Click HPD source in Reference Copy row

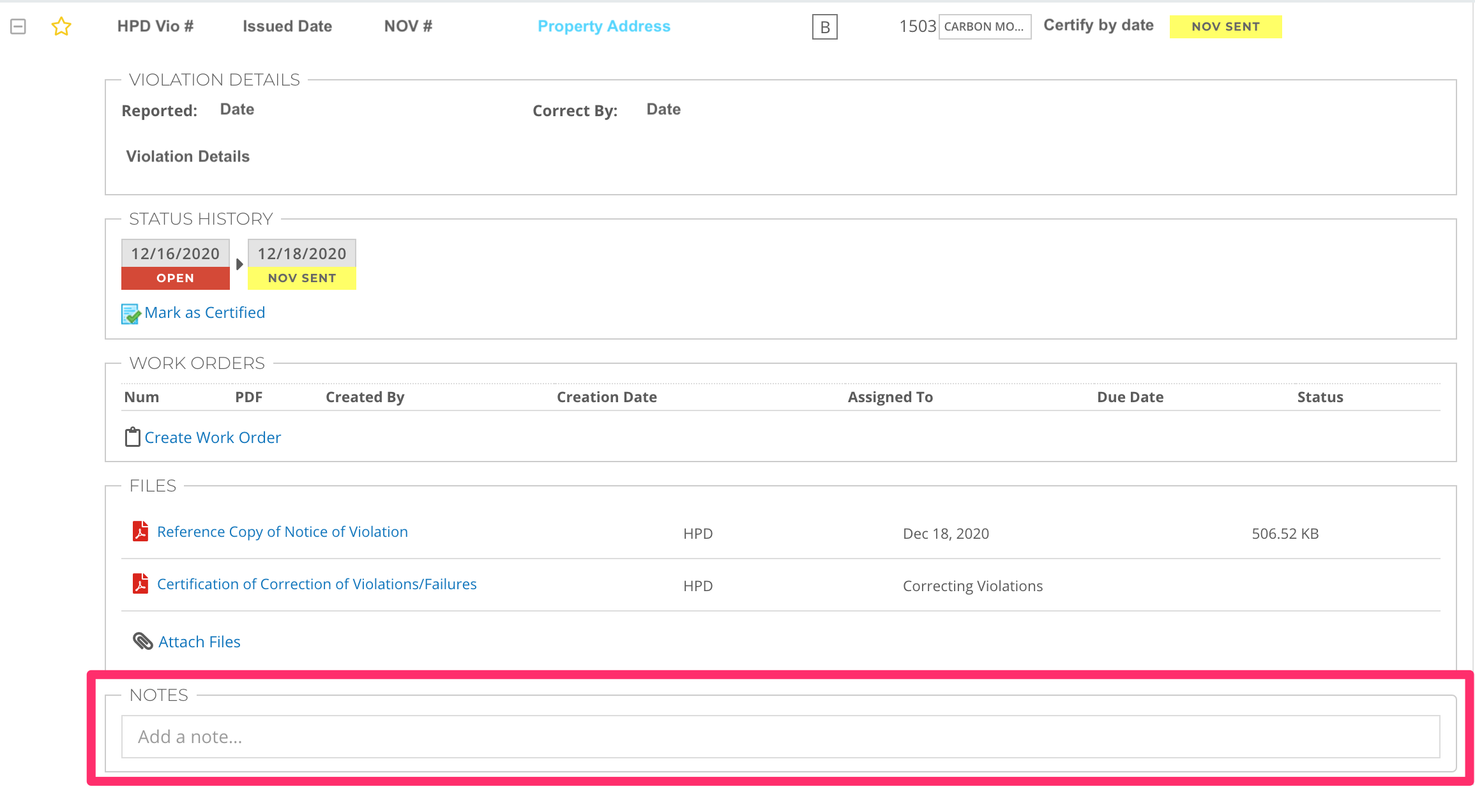coord(698,534)
